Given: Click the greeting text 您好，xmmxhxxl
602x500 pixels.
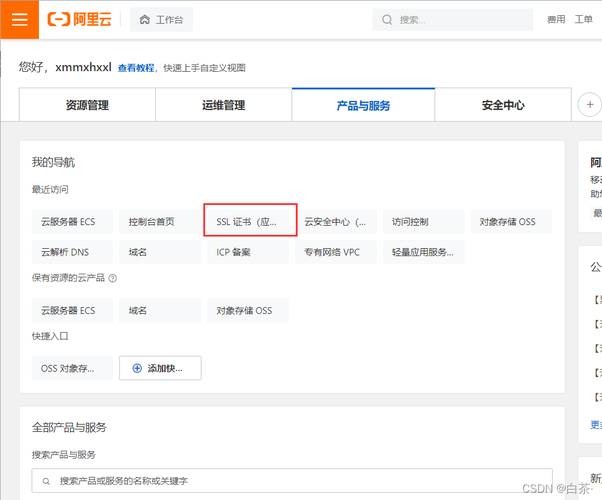Looking at the screenshot, I should click(x=65, y=67).
